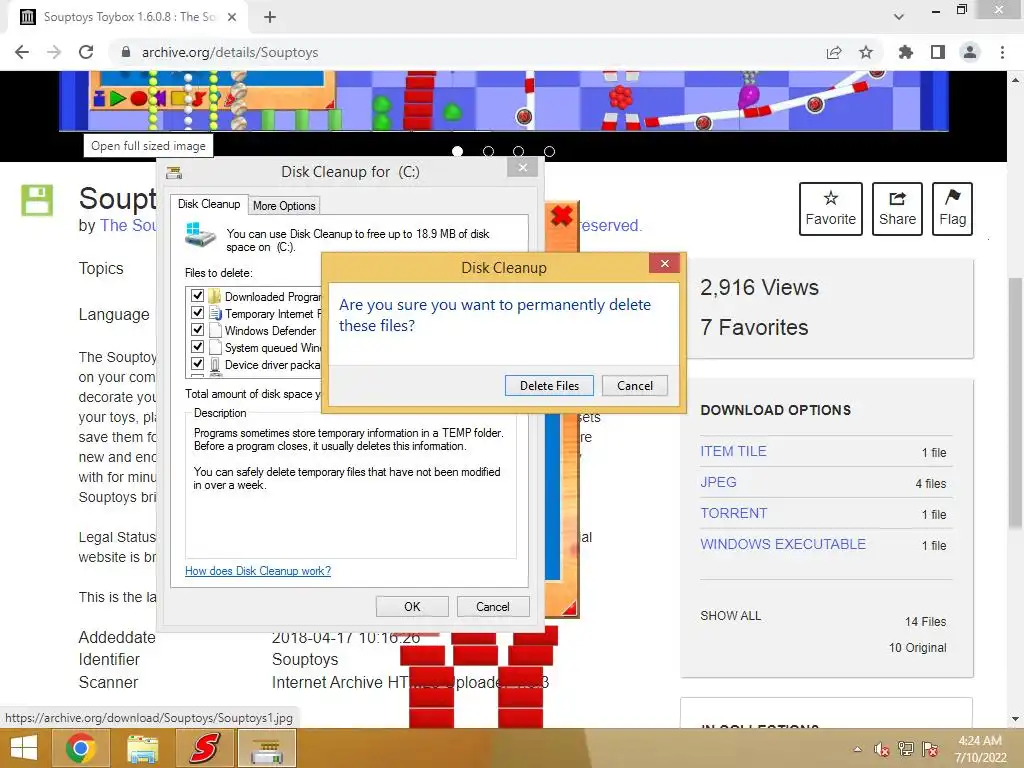The width and height of the screenshot is (1024, 768).
Task: Open a new Chrome tab
Action: 270,17
